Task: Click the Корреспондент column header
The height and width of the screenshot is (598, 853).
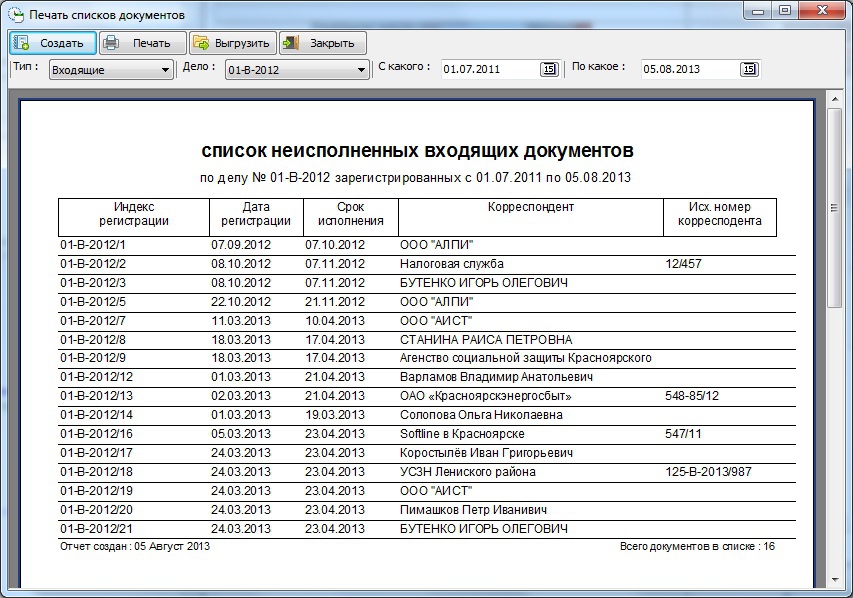Action: (x=531, y=217)
